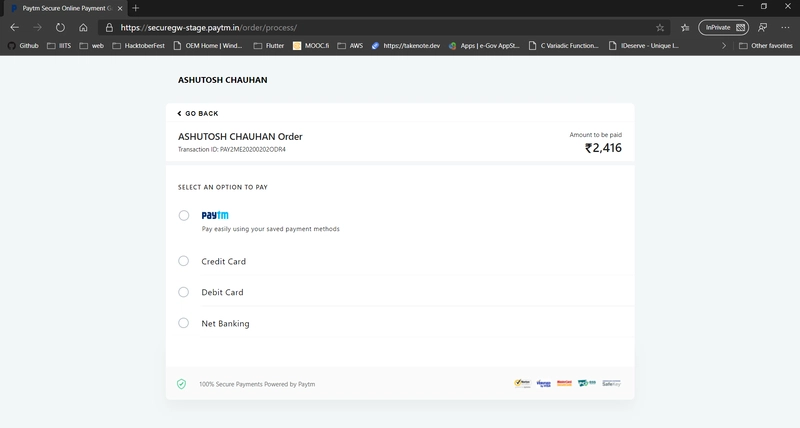Add page to favorites with star icon
Screen dimensions: 800x428
[x=660, y=28]
